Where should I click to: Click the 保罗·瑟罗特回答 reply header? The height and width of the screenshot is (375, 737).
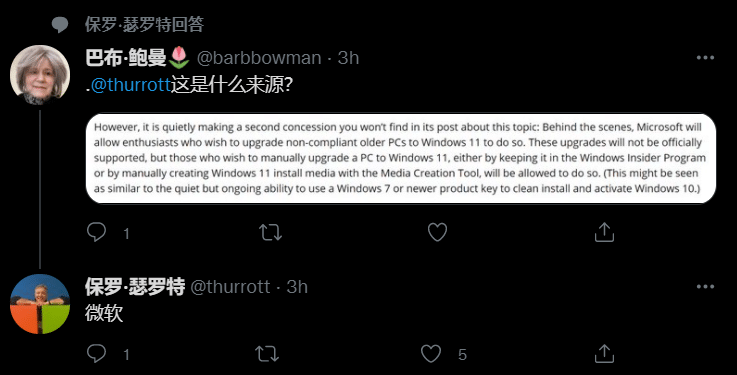144,24
